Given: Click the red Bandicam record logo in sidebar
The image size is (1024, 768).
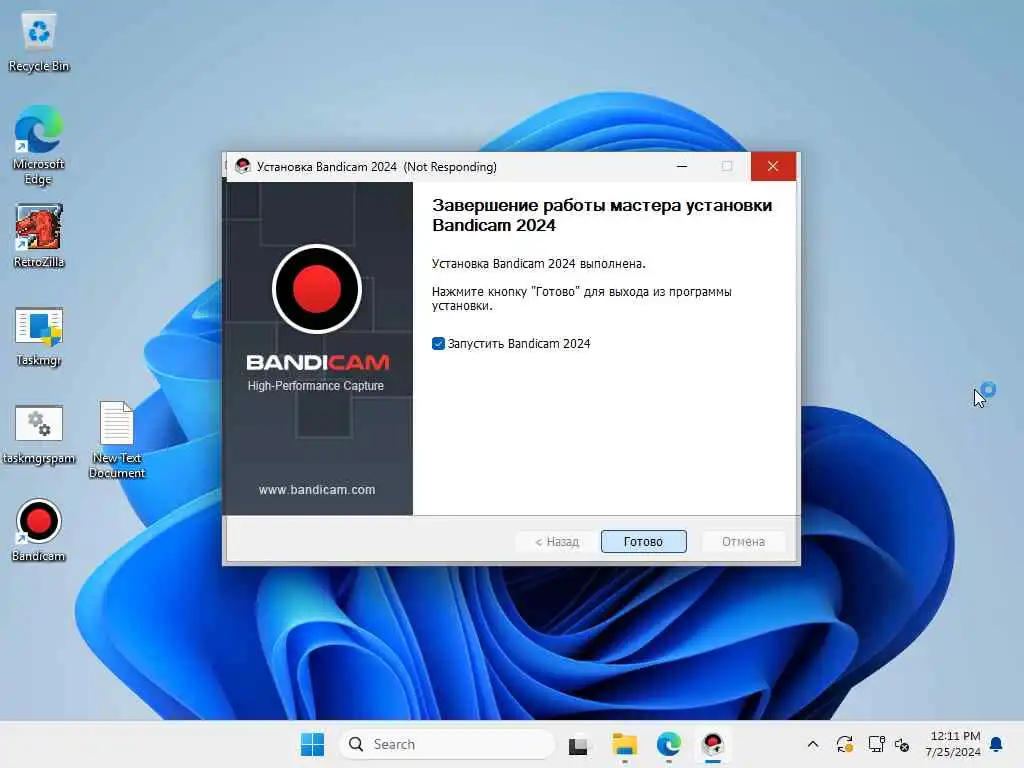Looking at the screenshot, I should pyautogui.click(x=317, y=289).
